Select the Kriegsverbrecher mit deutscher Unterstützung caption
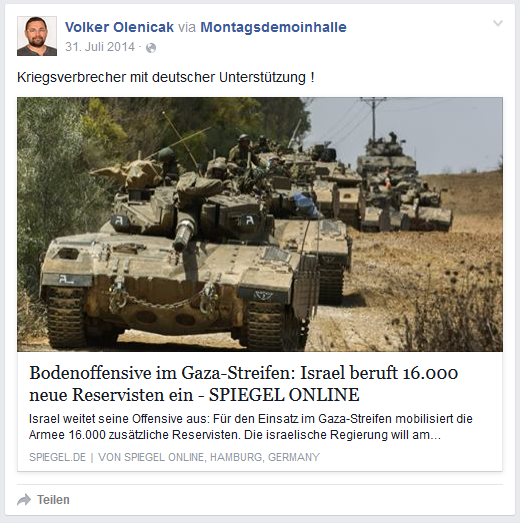Viewport: 520px width, 523px height. 166,77
